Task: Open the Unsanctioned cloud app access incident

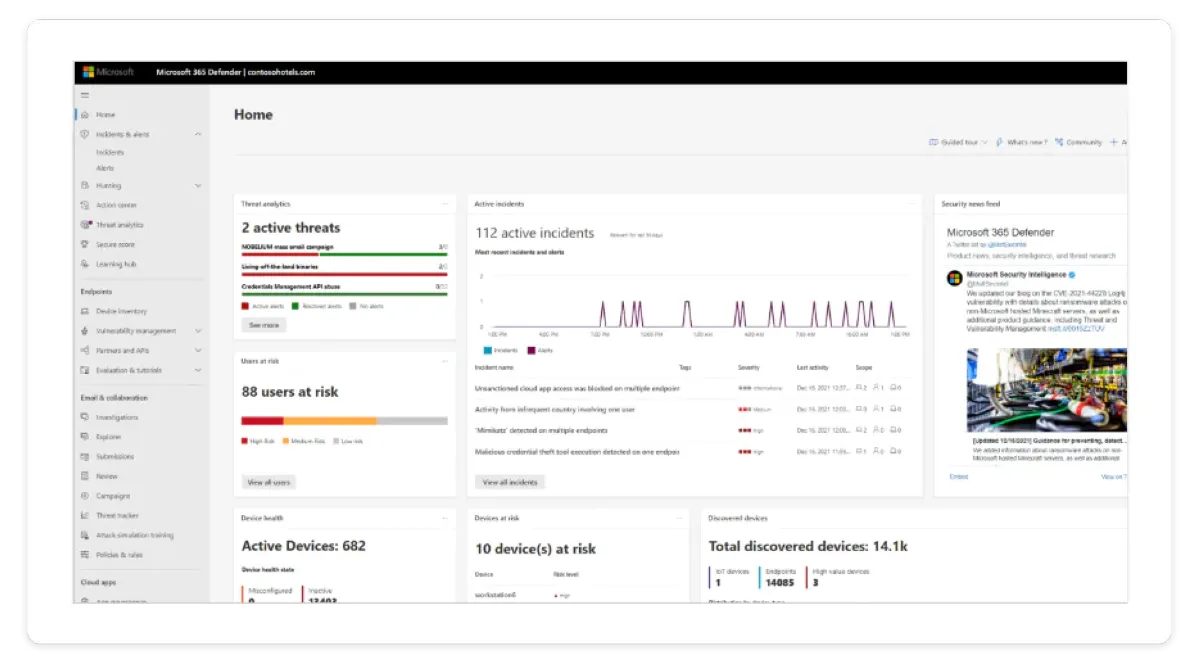Action: pyautogui.click(x=689, y=388)
